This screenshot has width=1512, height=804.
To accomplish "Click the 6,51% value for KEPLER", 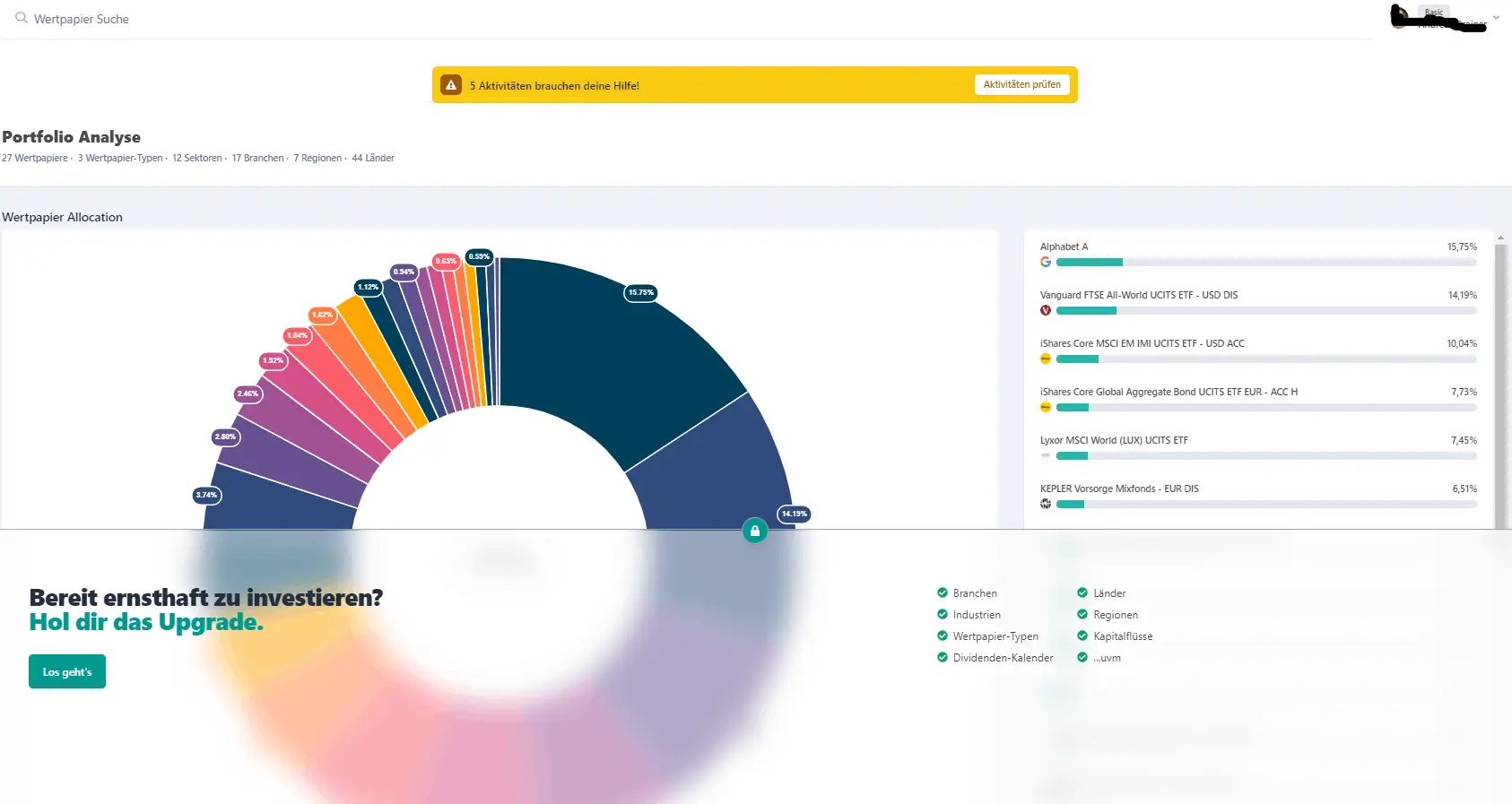I will (1464, 488).
